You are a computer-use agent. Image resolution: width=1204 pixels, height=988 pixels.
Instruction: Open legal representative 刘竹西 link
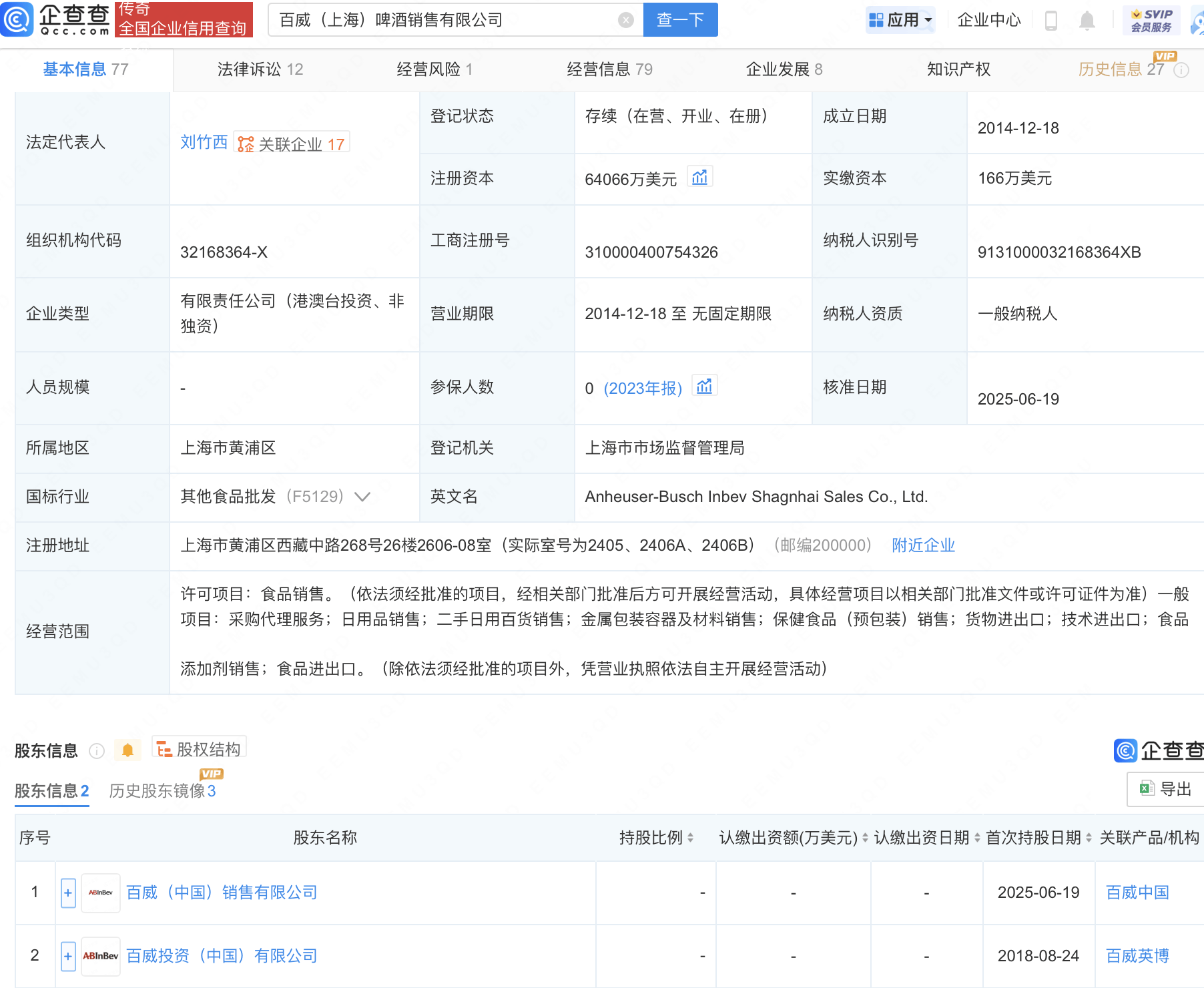(x=204, y=142)
